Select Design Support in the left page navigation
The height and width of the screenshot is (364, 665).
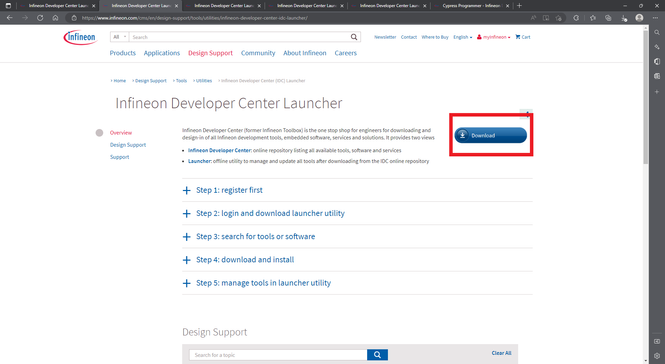point(128,145)
